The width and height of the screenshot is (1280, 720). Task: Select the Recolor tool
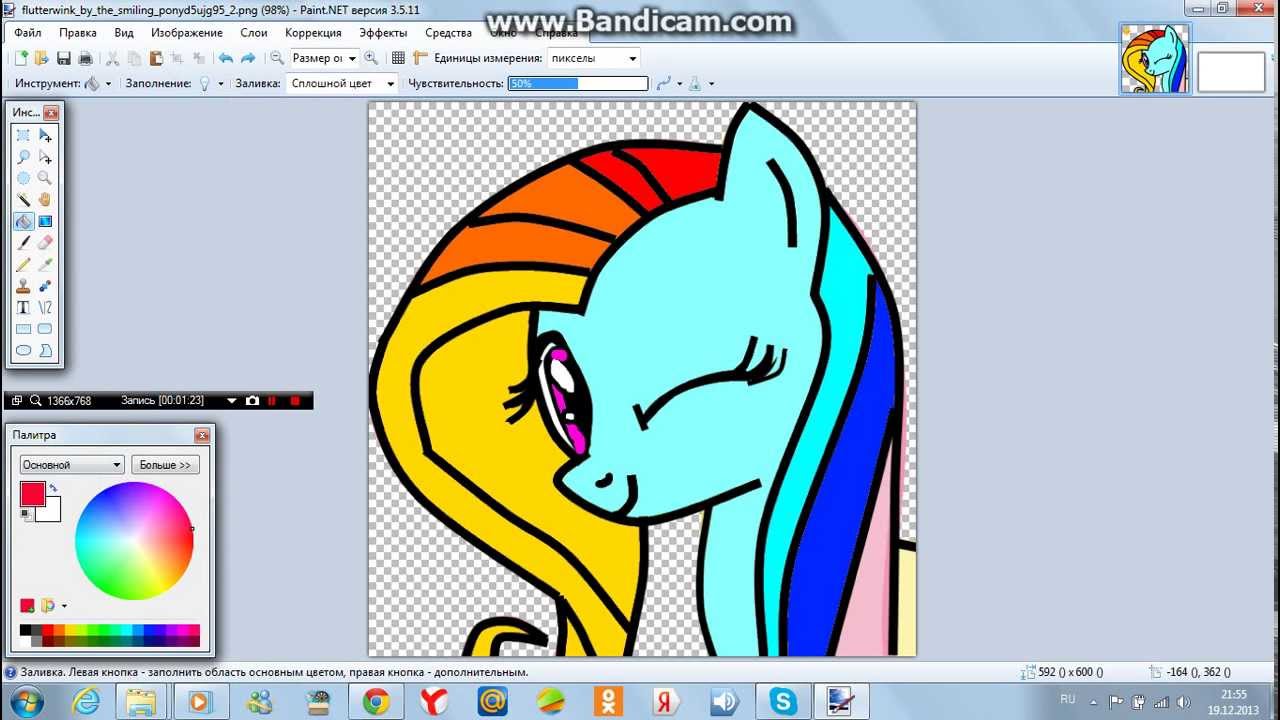(45, 286)
